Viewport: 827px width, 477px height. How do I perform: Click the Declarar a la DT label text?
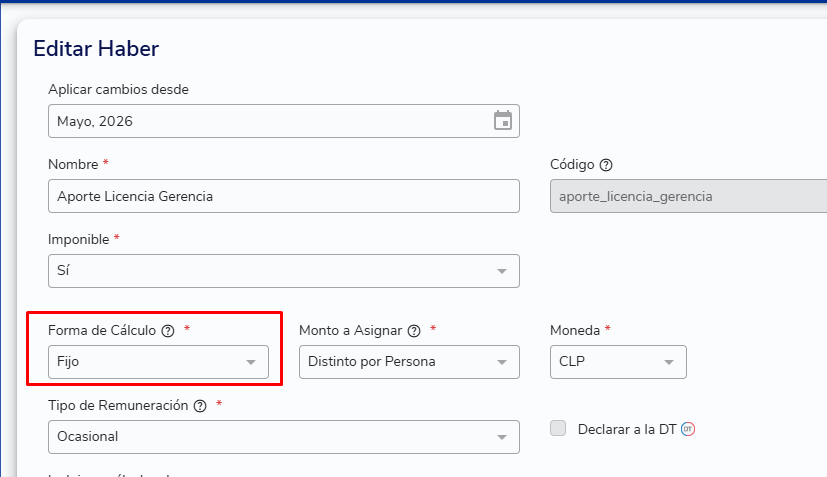tap(627, 430)
